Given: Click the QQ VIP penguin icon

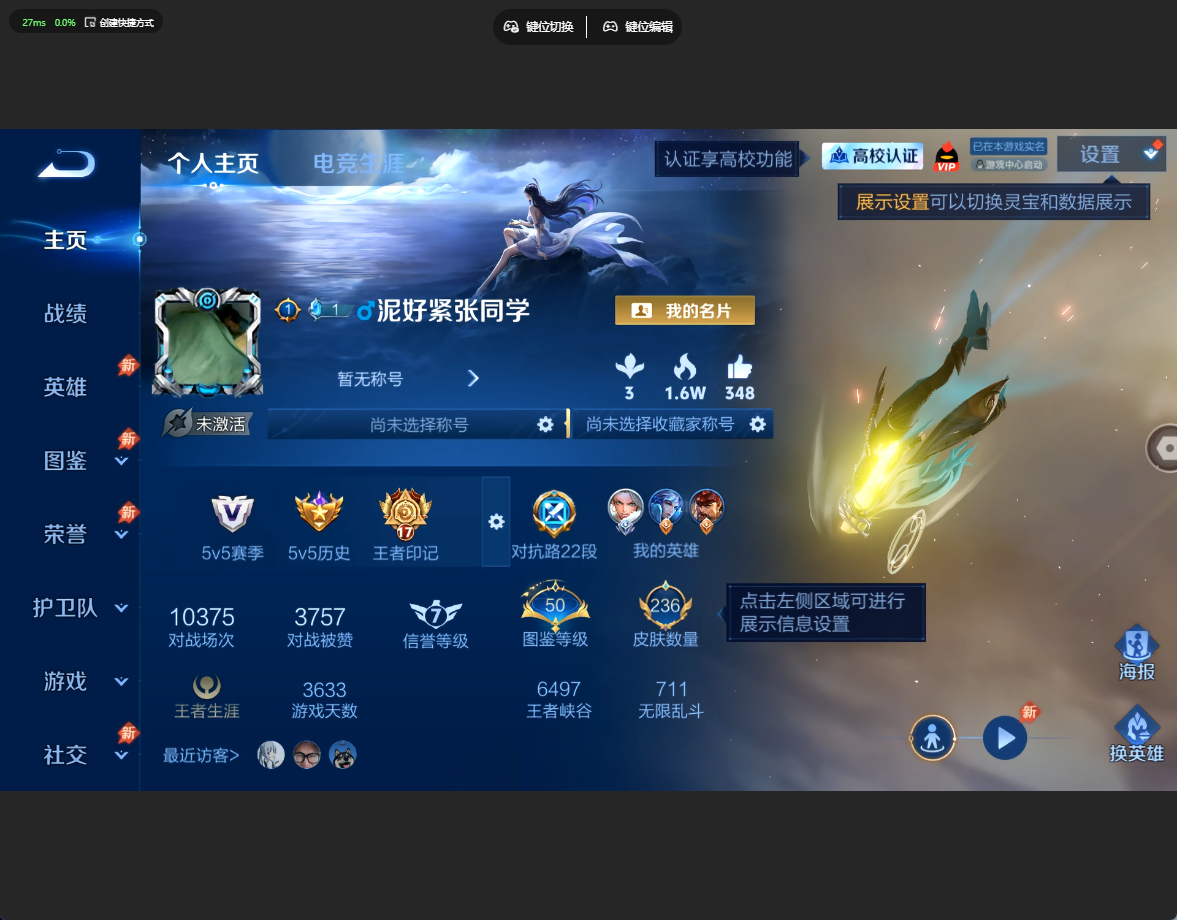Looking at the screenshot, I should (x=947, y=157).
